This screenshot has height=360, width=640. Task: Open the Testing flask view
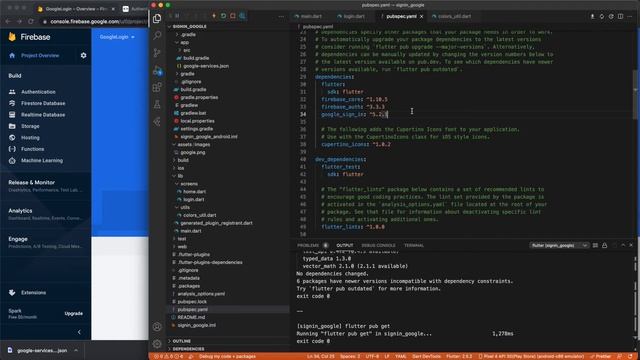(x=157, y=104)
